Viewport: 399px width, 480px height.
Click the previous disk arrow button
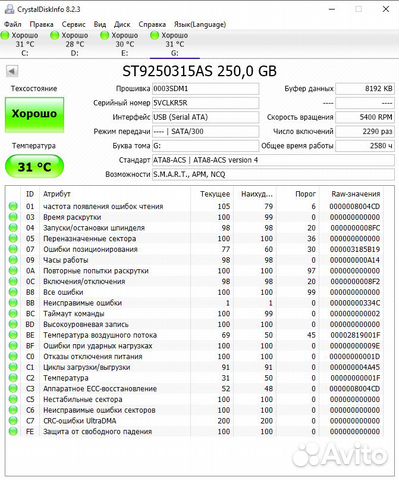pos(12,71)
